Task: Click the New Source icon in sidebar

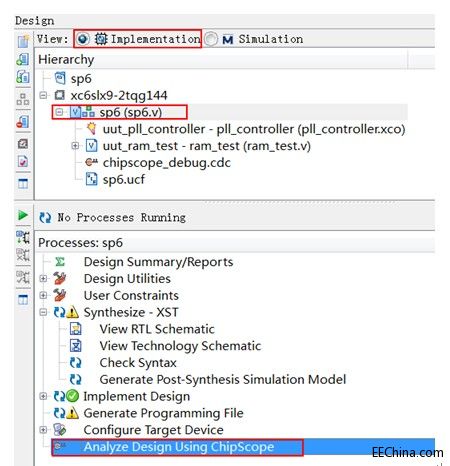Action: pyautogui.click(x=23, y=41)
